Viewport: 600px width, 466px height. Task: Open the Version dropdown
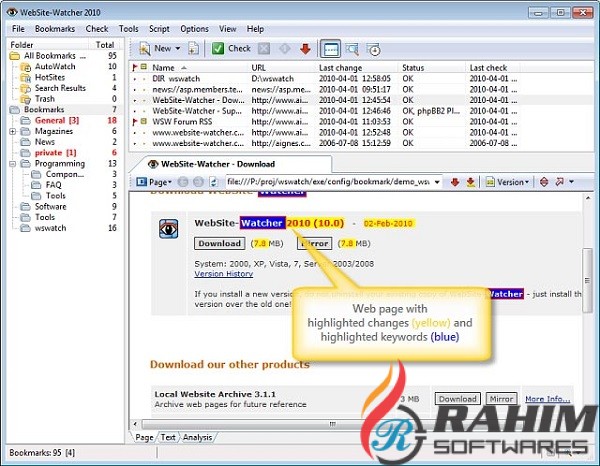click(x=507, y=182)
